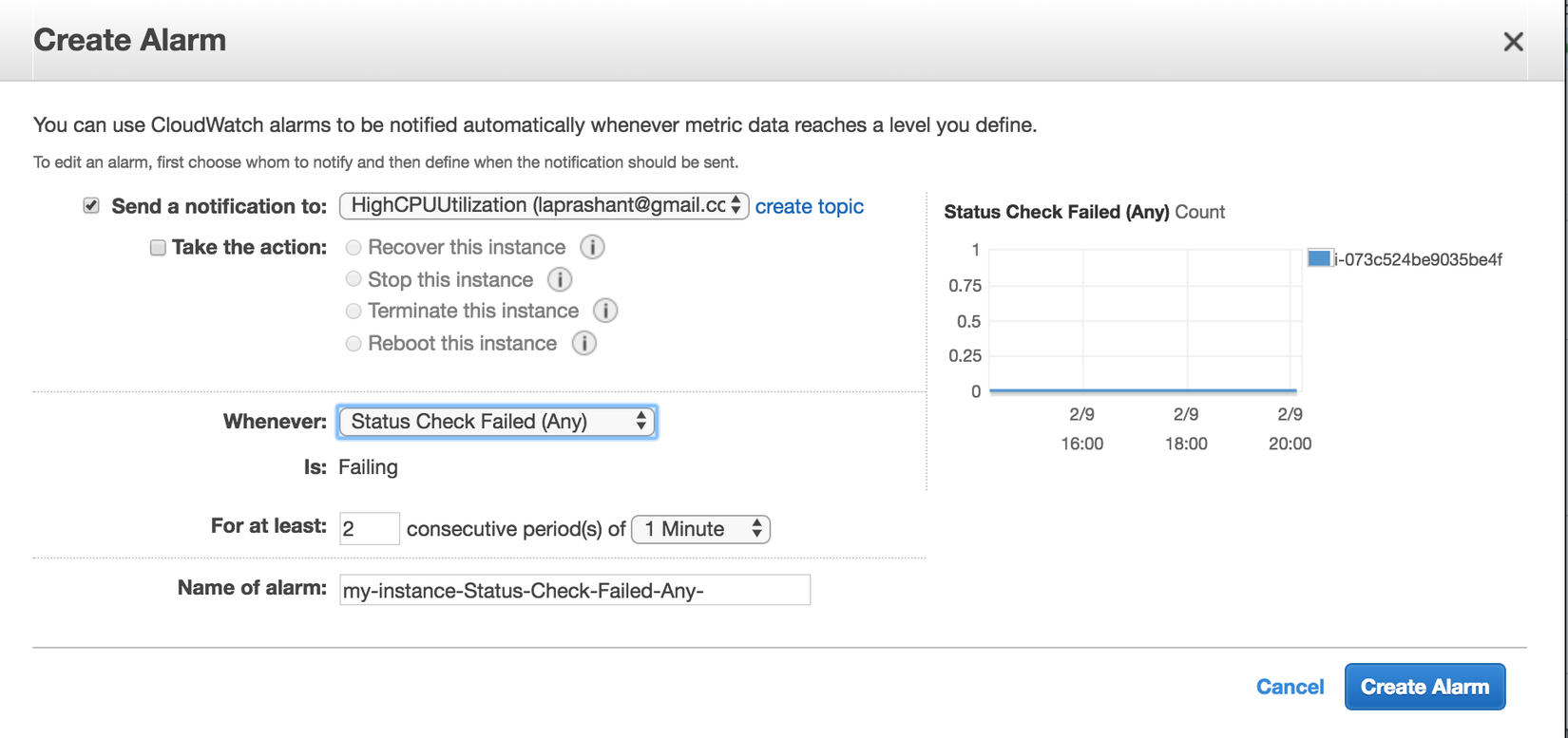Click the Cancel link
Viewport: 1568px width, 738px height.
pos(1290,687)
